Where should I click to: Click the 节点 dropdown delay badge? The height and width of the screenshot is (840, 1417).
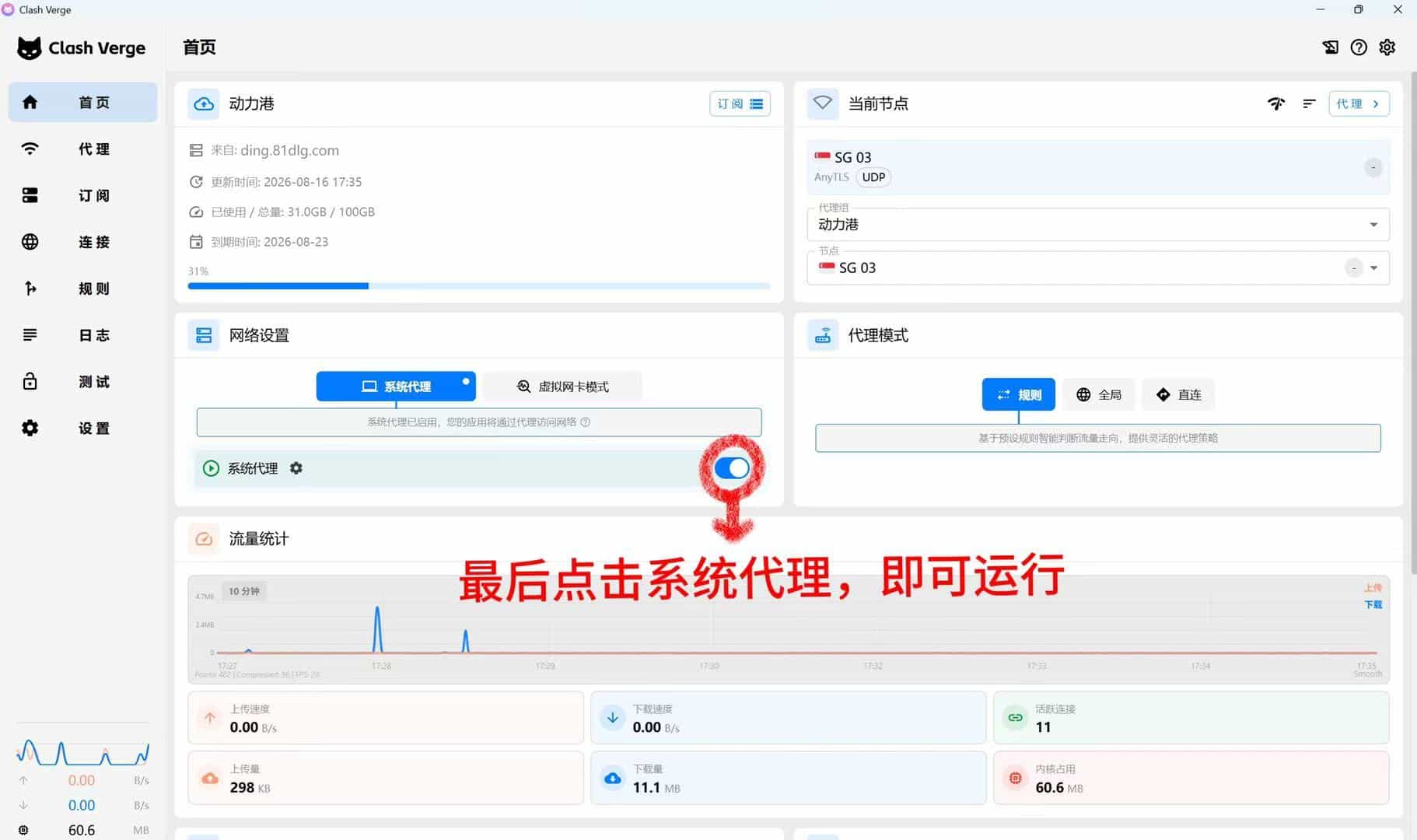(x=1354, y=268)
